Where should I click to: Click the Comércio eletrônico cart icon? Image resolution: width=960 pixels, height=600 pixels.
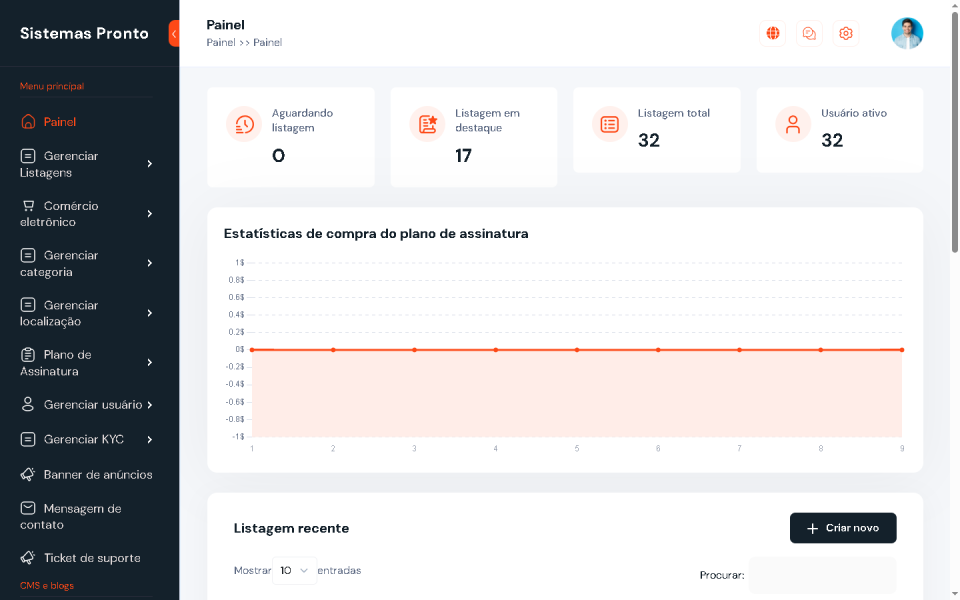(x=27, y=205)
